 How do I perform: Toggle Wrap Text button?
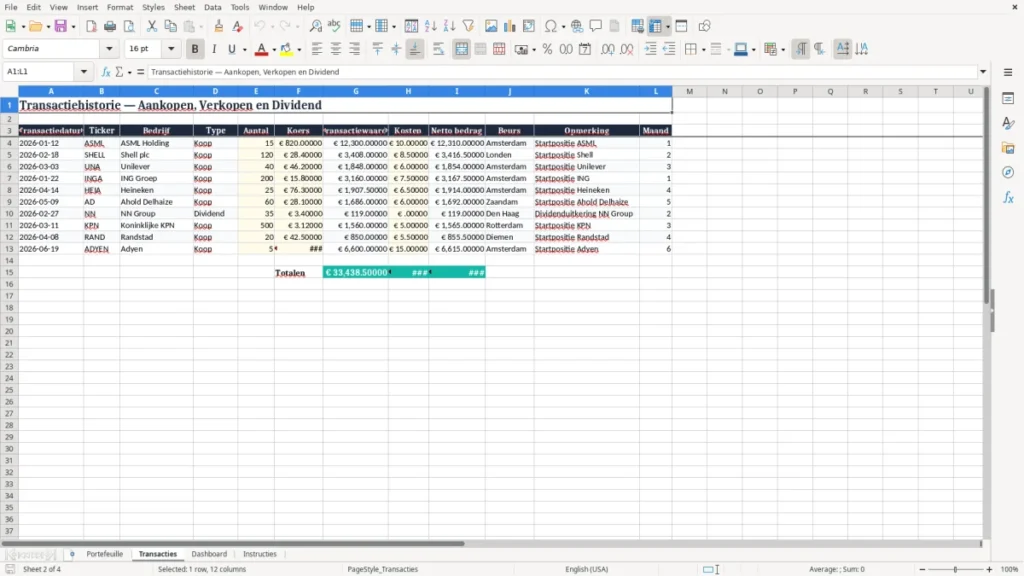tap(438, 49)
